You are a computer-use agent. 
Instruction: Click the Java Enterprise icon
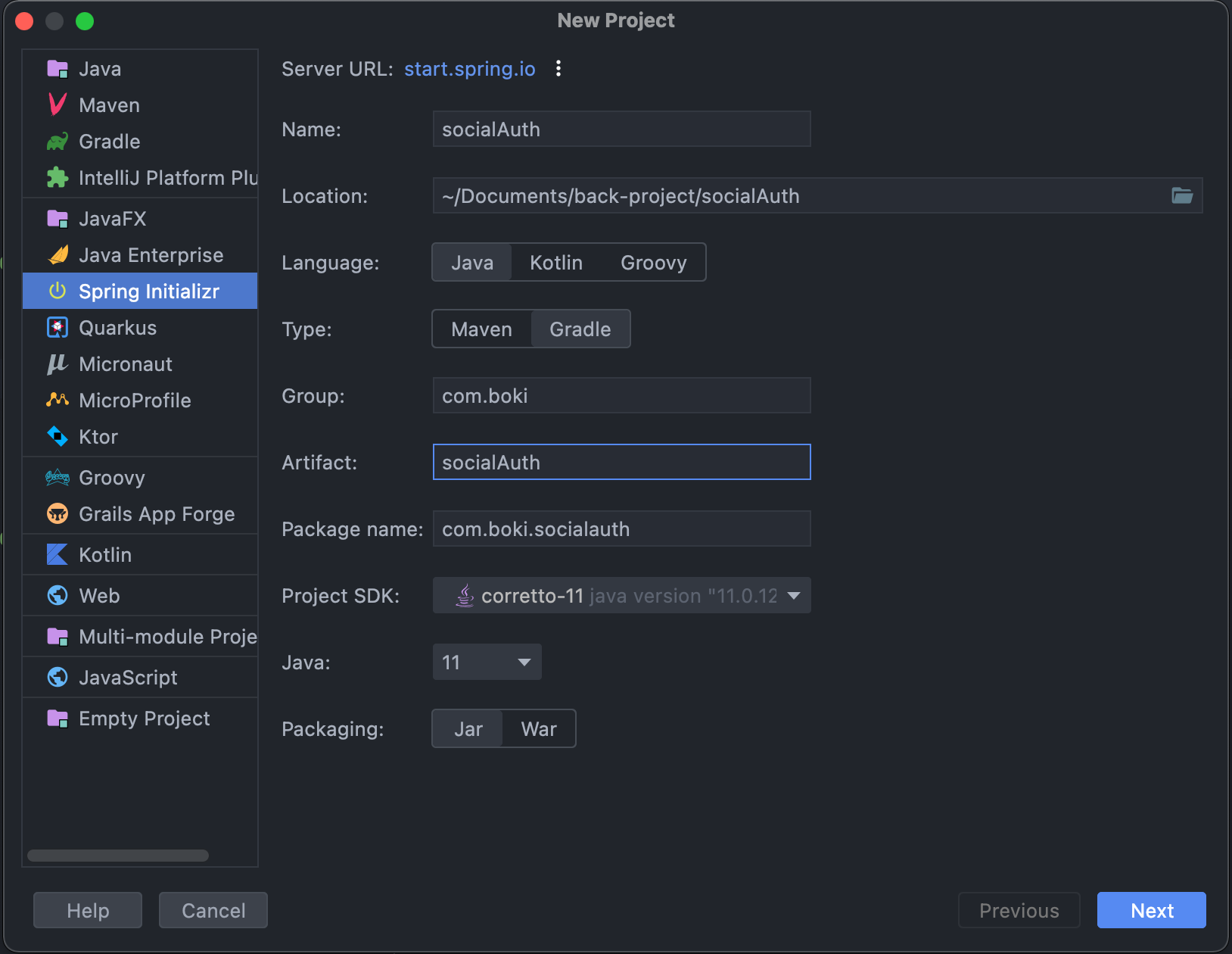click(58, 255)
